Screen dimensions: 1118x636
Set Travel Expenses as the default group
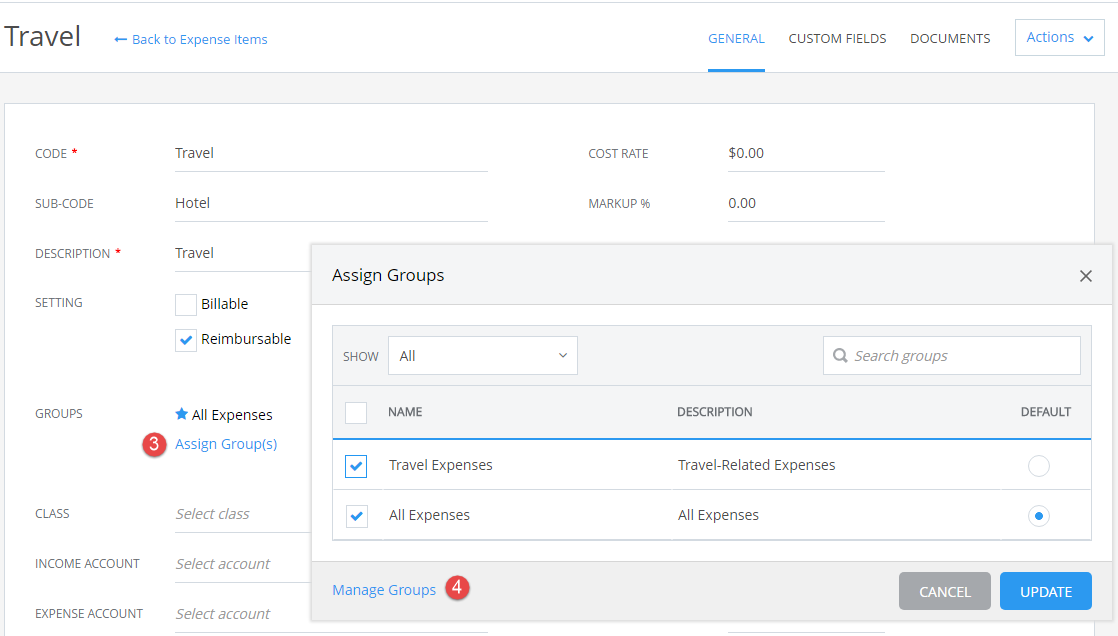1038,465
